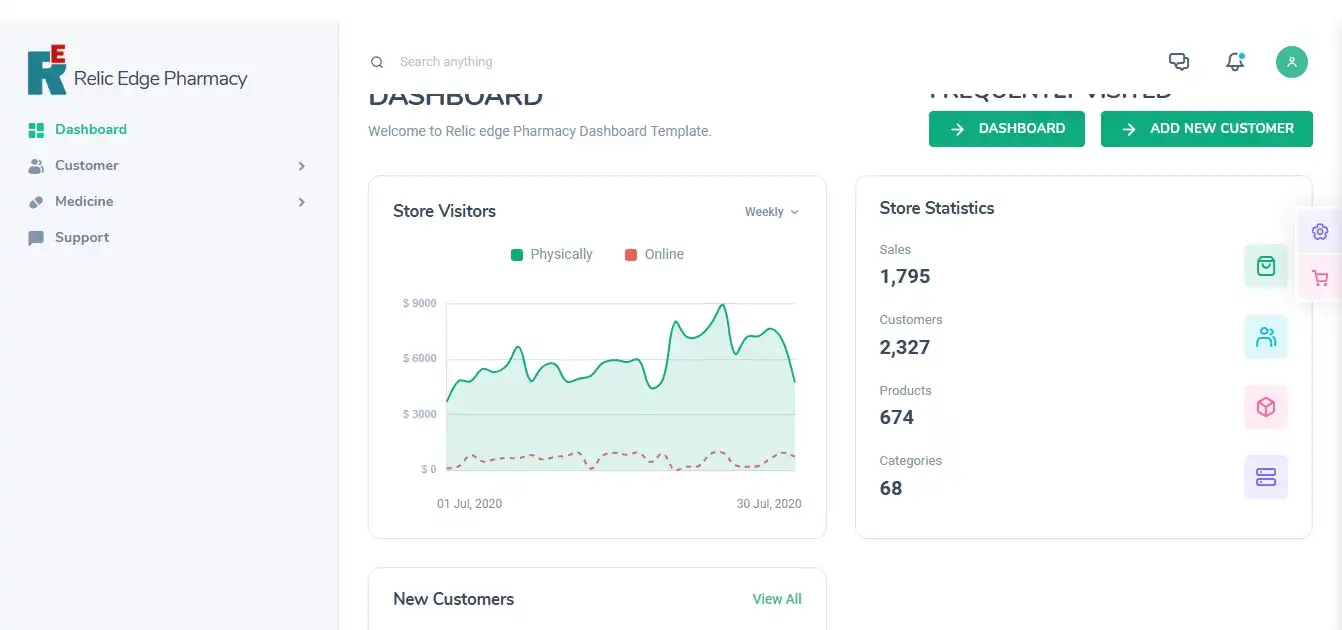
Task: Click the Customers people icon
Action: pyautogui.click(x=1266, y=337)
